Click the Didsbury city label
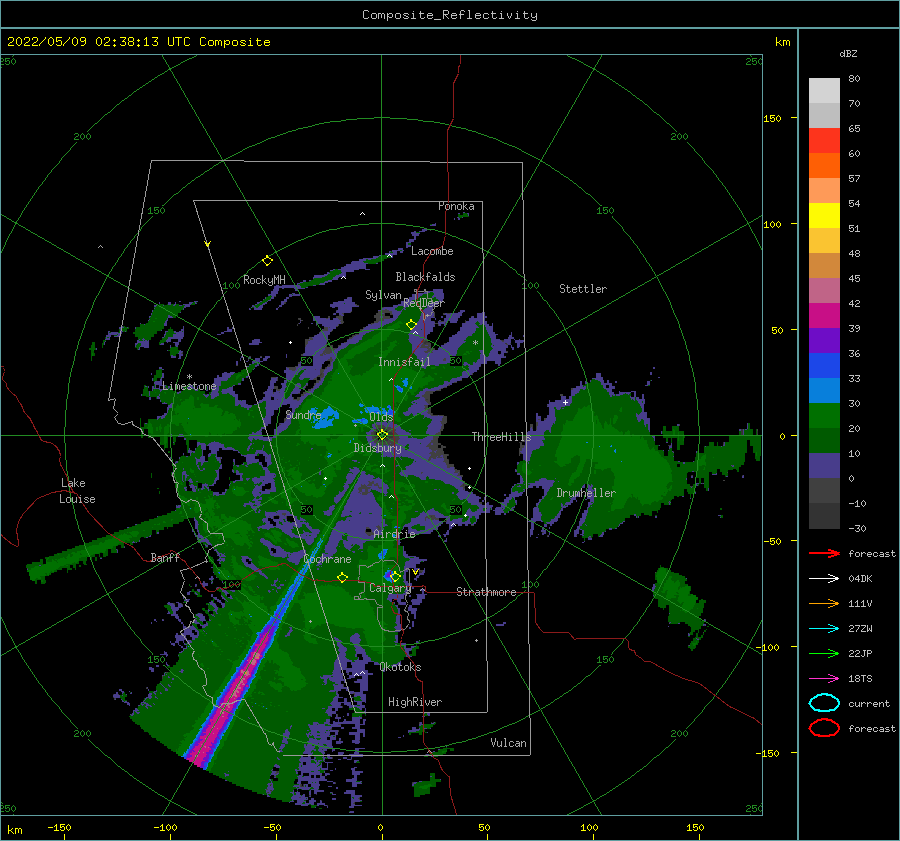This screenshot has height=841, width=900. tap(378, 448)
